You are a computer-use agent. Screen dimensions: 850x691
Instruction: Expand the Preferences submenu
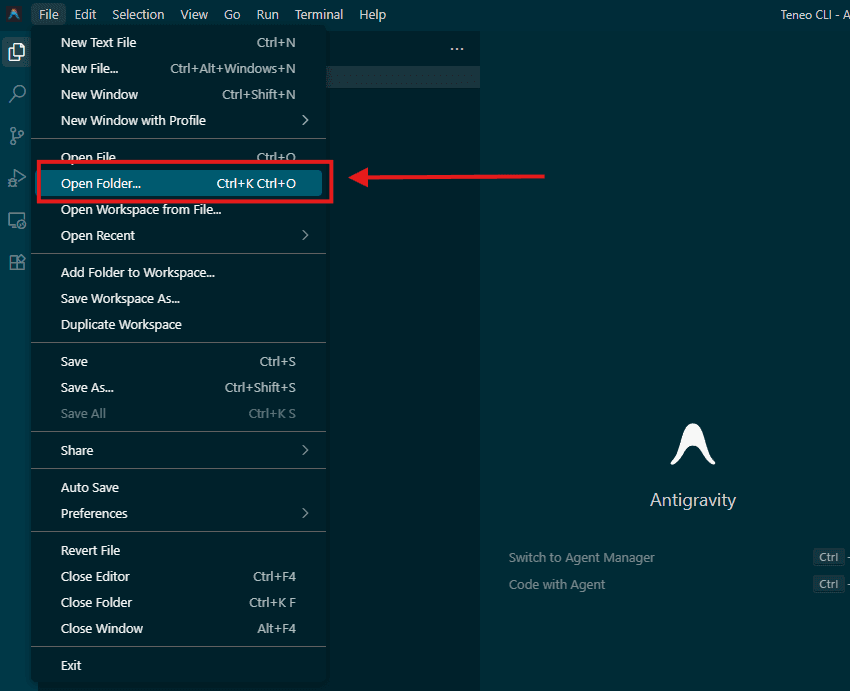pyautogui.click(x=178, y=513)
